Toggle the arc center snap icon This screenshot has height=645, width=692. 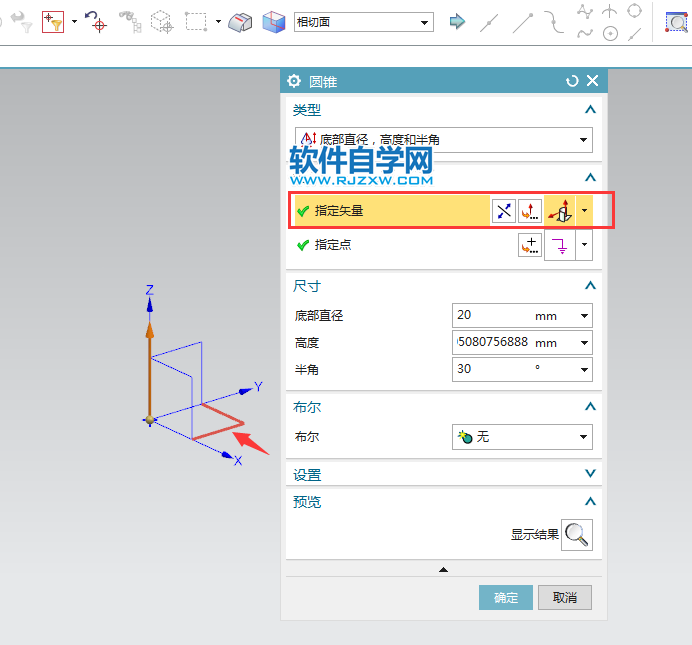(610, 34)
